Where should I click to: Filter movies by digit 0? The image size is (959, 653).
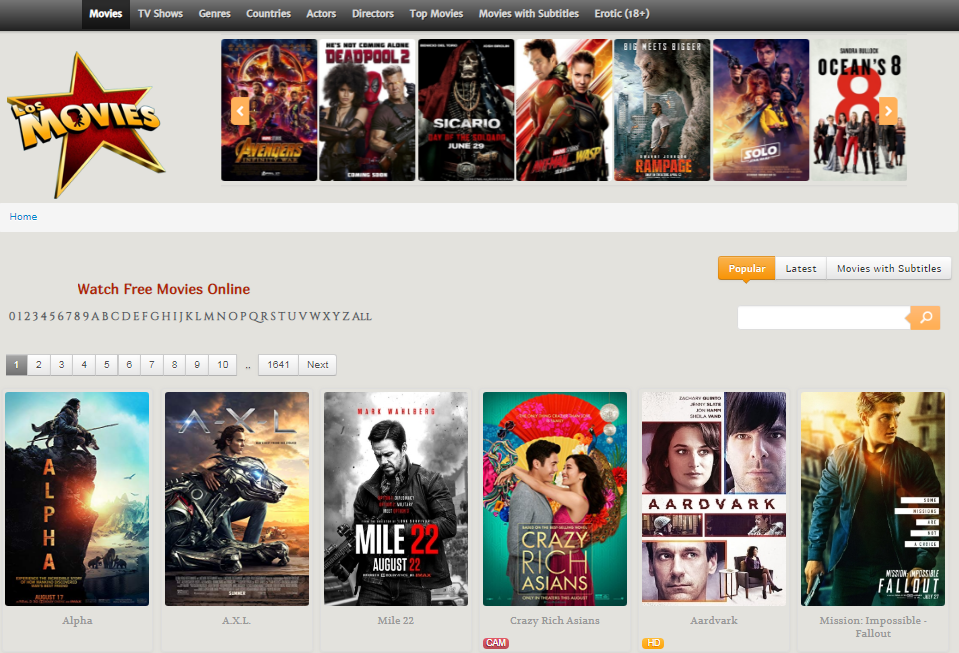coord(12,317)
